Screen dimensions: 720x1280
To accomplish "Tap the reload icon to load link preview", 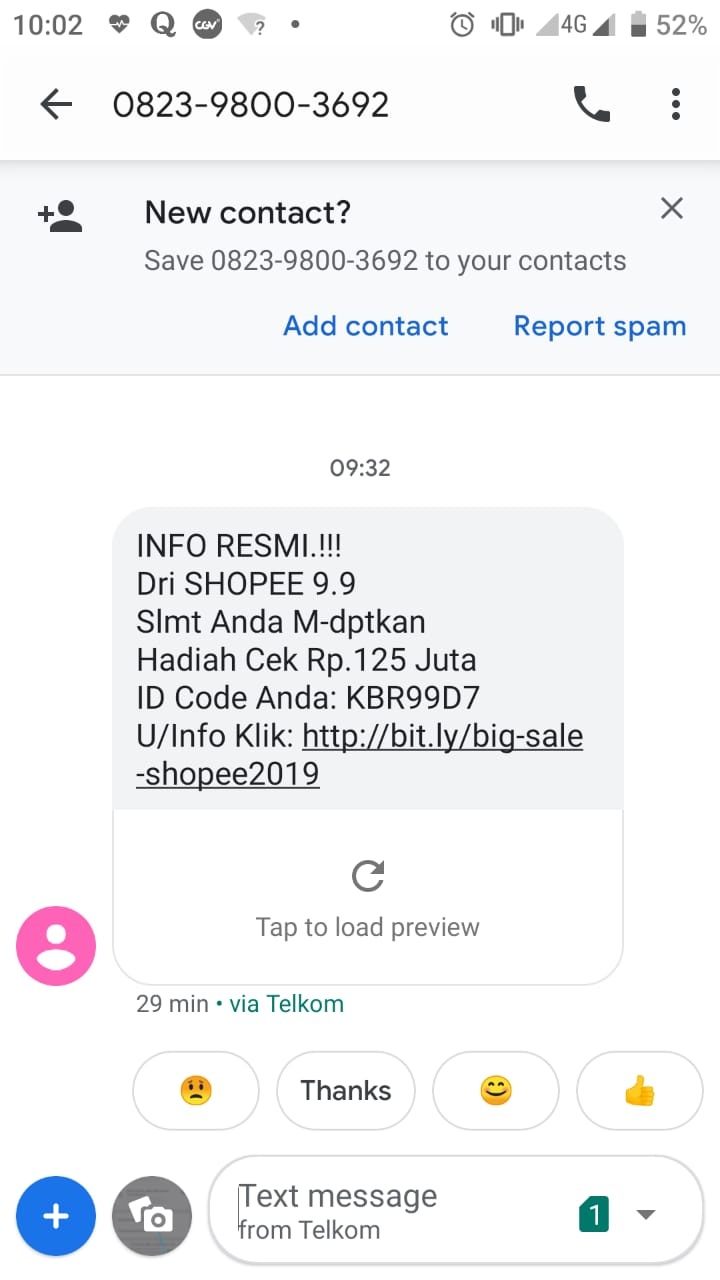I will click(367, 876).
